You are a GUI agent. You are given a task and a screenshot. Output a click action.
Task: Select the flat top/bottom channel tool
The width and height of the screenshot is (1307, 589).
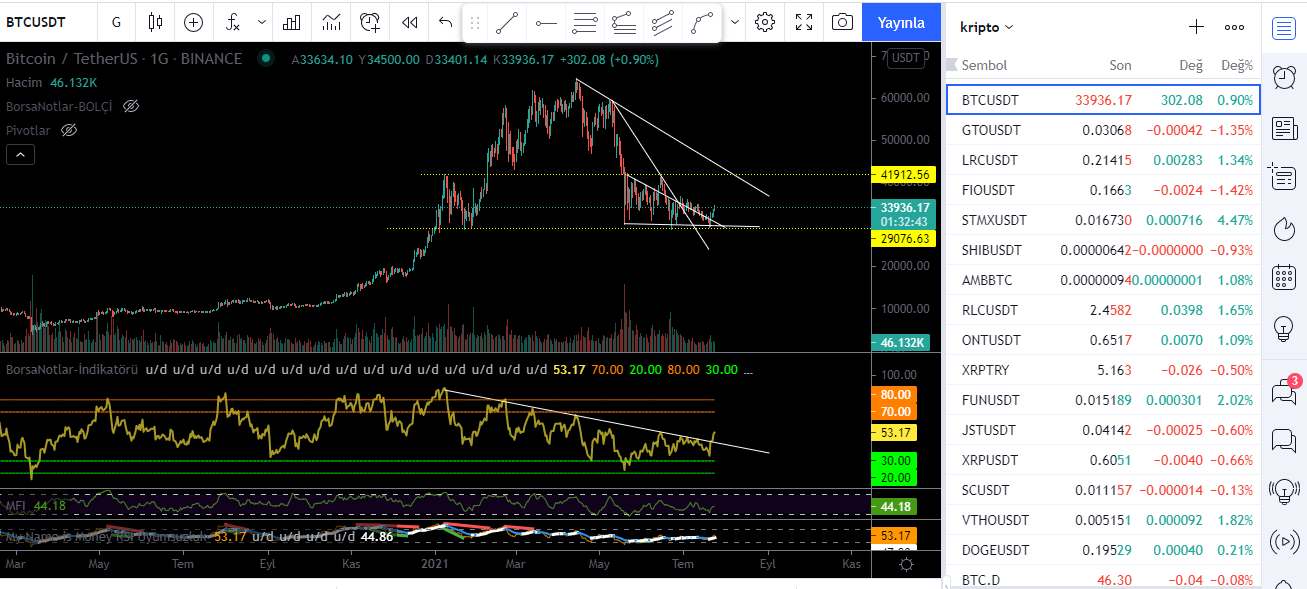click(623, 21)
